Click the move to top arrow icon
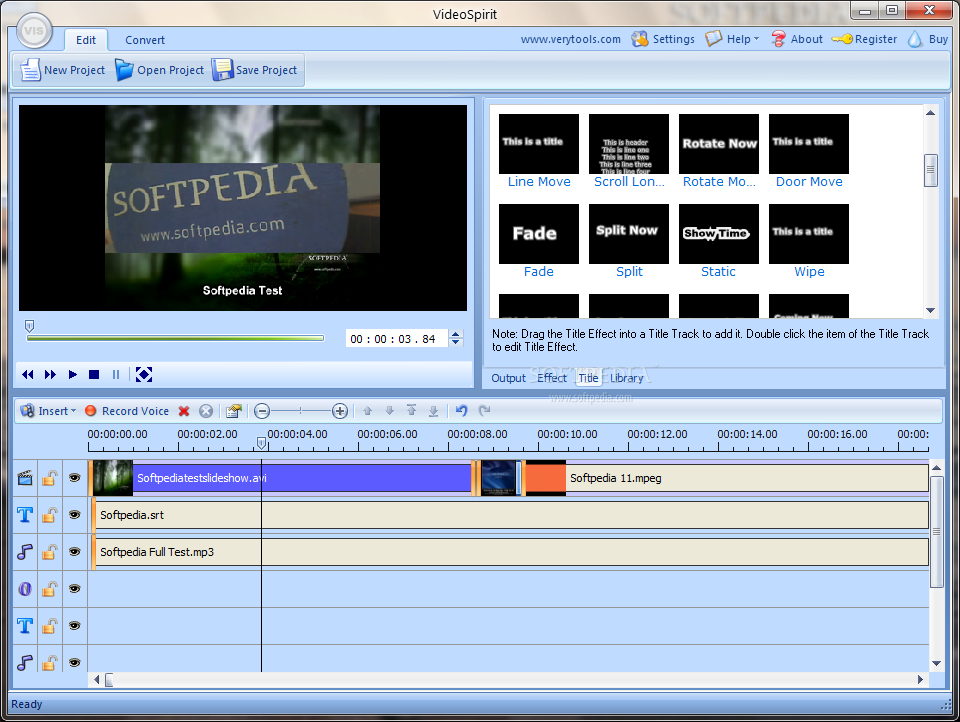Viewport: 960px width, 722px height. [411, 410]
